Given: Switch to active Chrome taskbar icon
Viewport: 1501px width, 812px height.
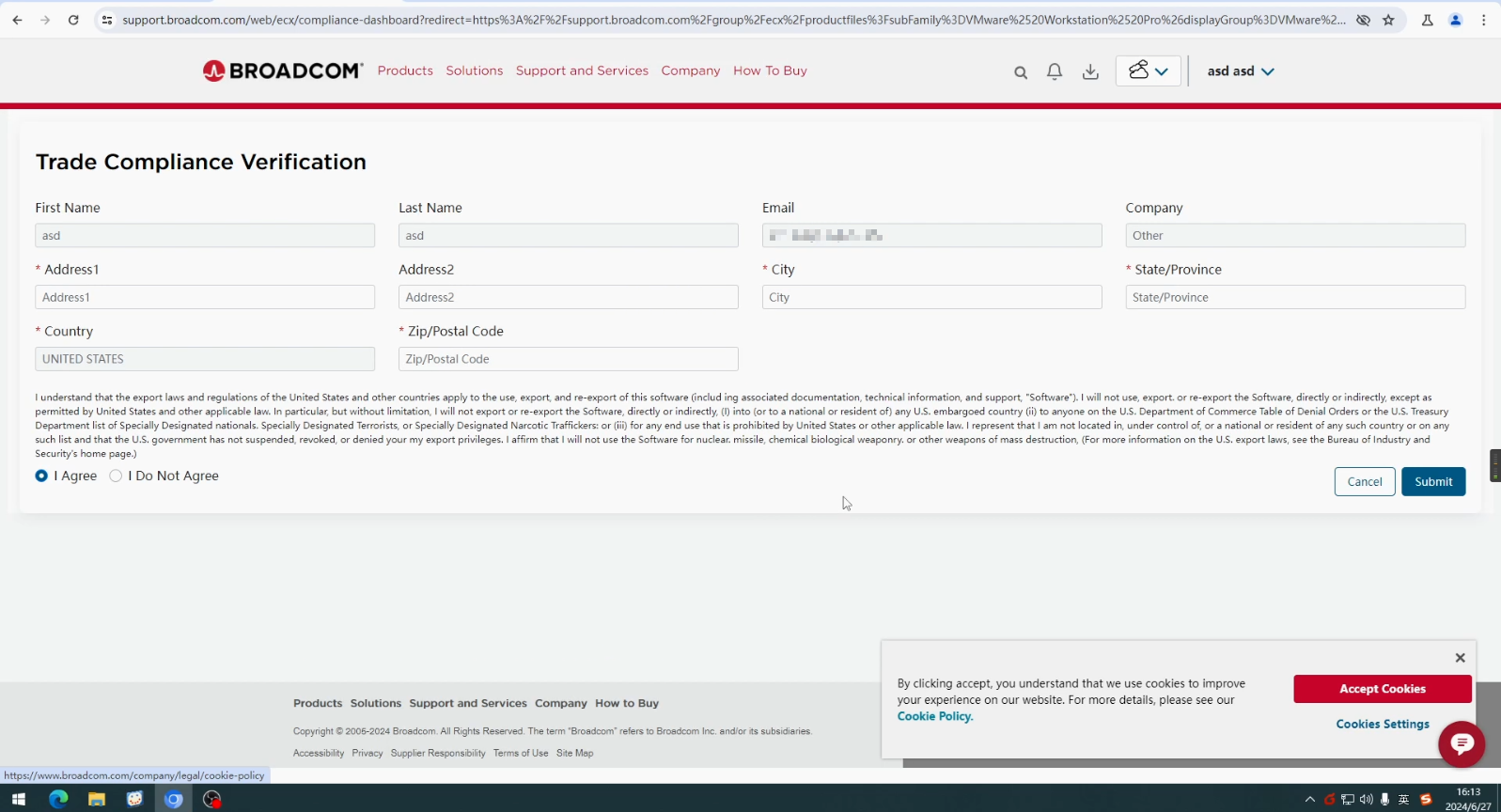Looking at the screenshot, I should 173,799.
